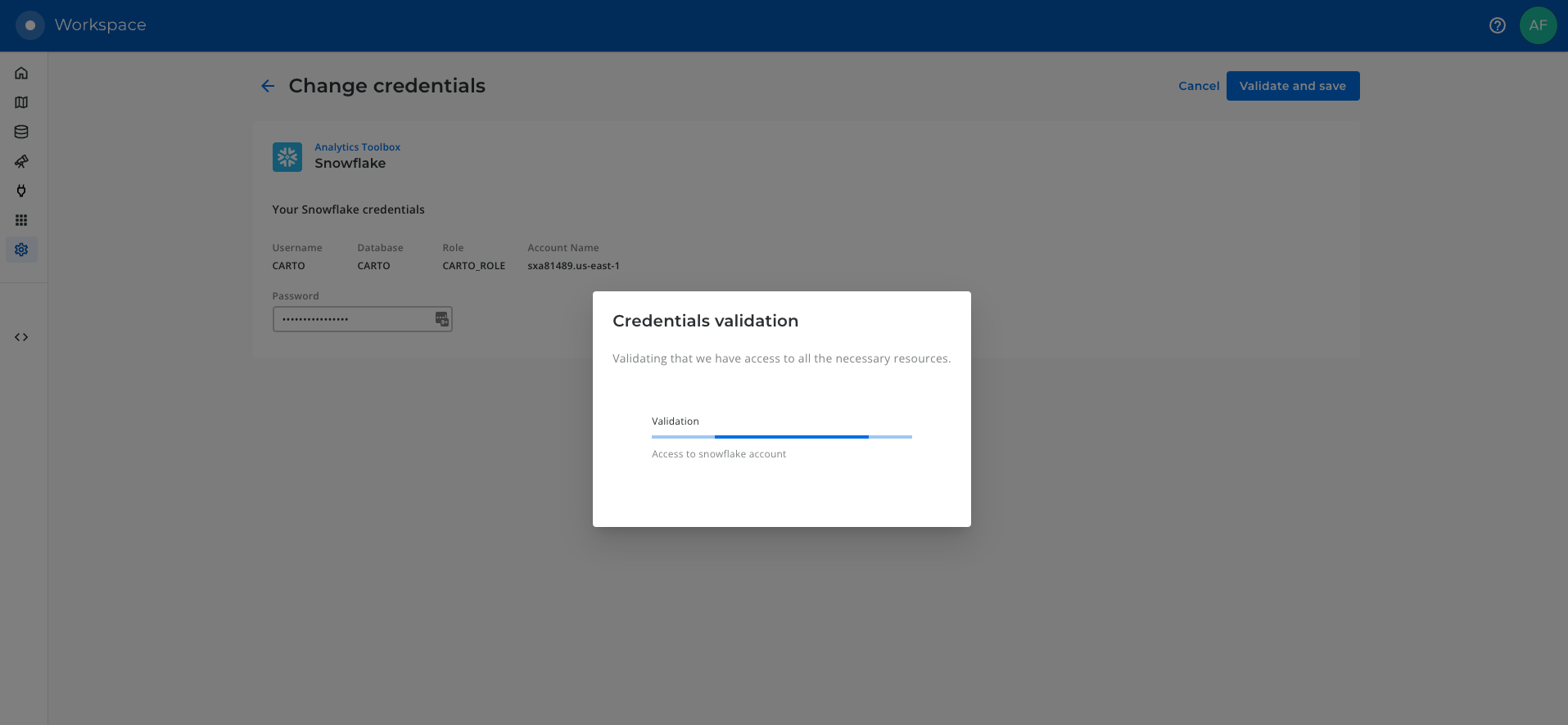Image resolution: width=1568 pixels, height=725 pixels.
Task: Click the help question mark icon
Action: coord(1497,25)
